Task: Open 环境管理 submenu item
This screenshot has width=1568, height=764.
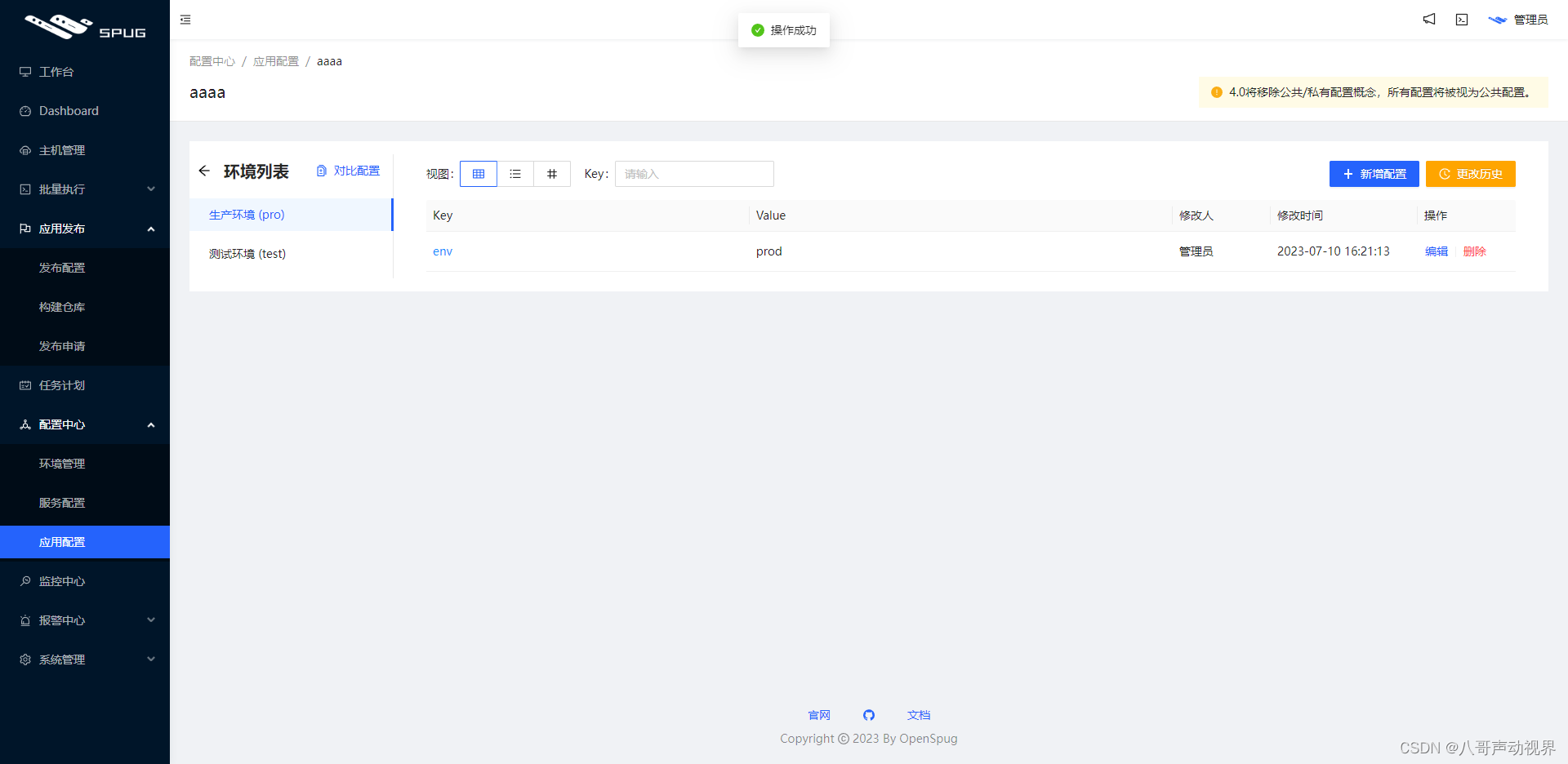Action: 85,464
